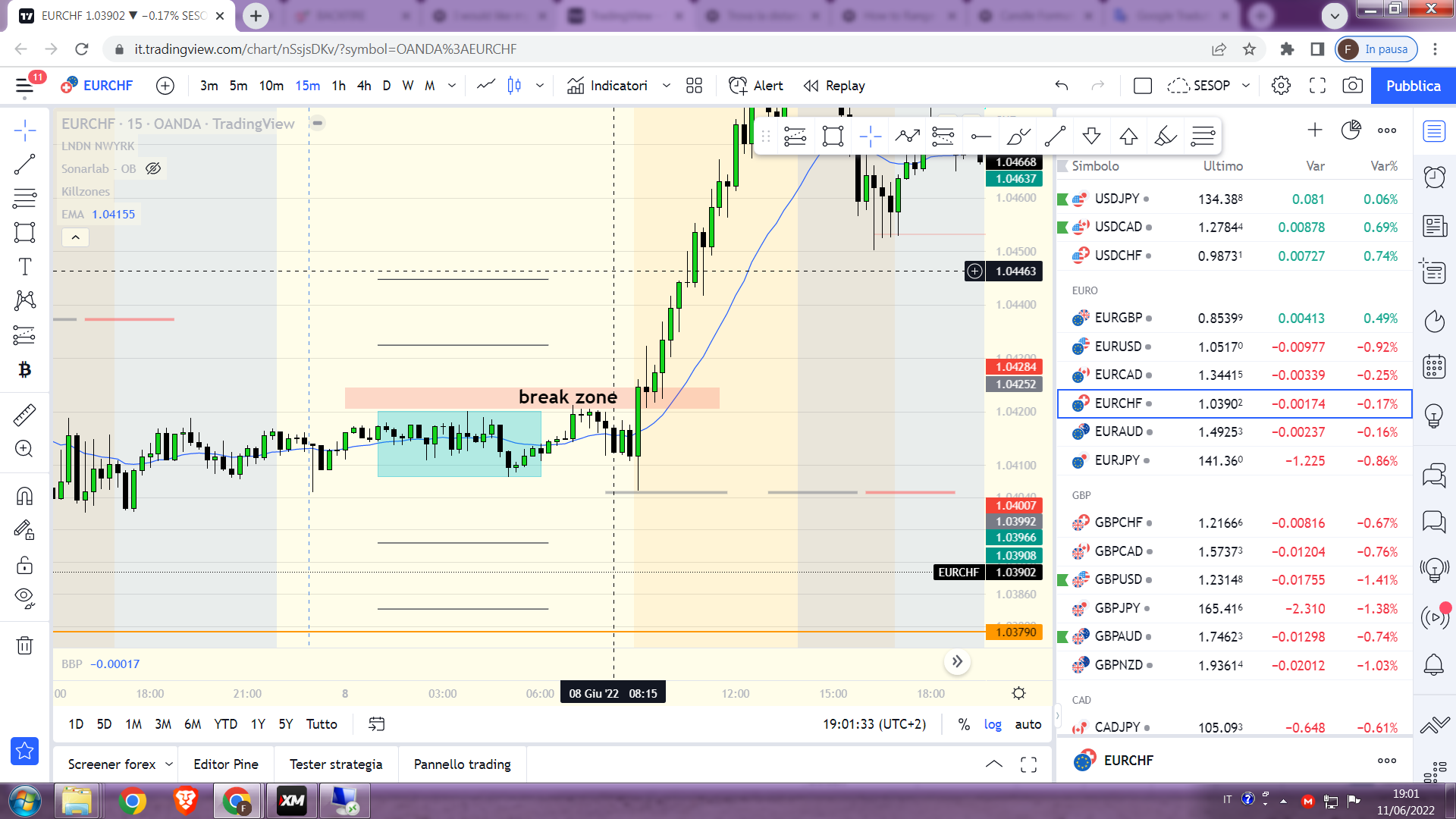Open the Tester strategia tab
Image resolution: width=1456 pixels, height=819 pixels.
tap(336, 764)
